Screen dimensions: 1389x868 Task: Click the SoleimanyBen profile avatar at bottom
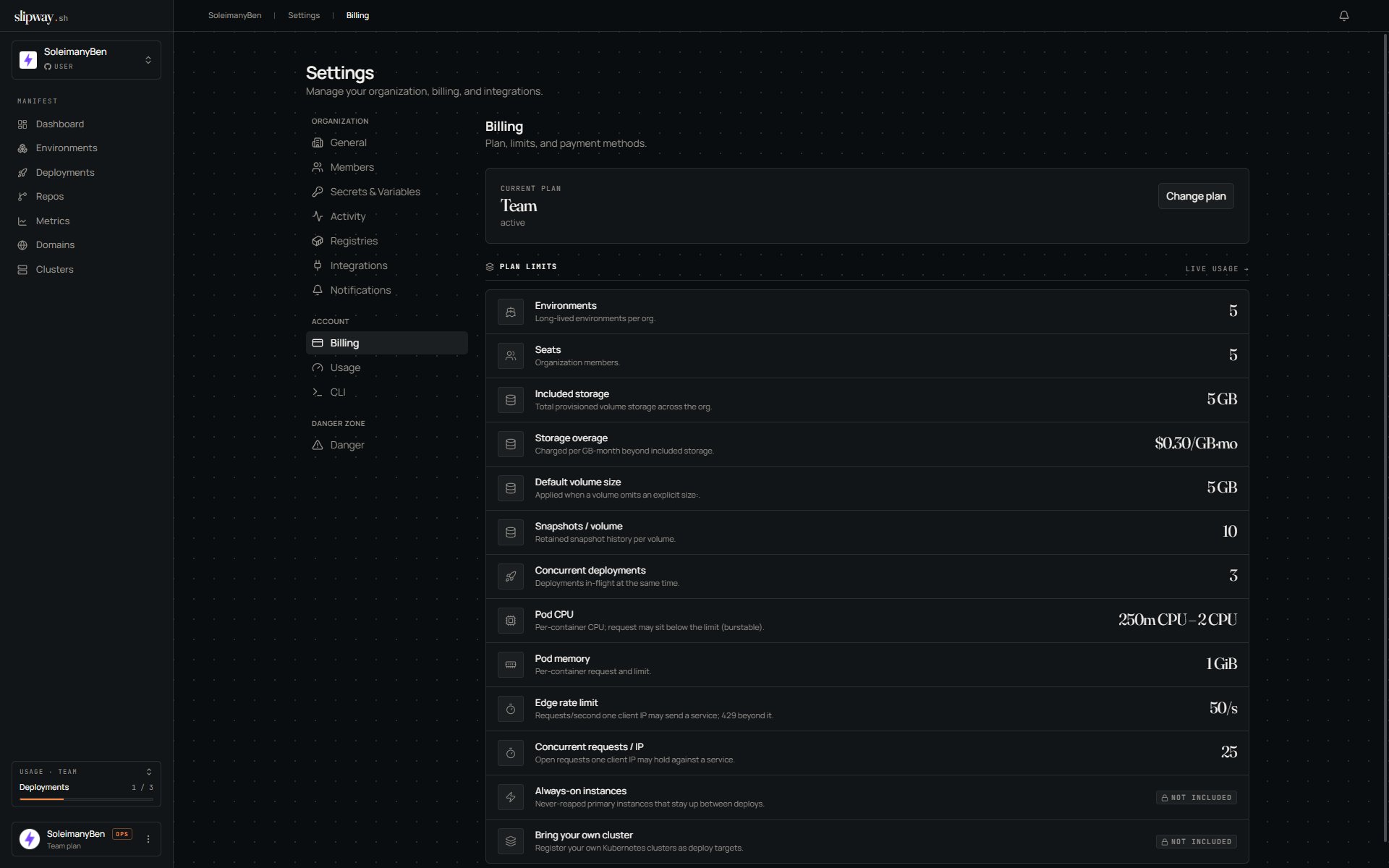click(30, 839)
